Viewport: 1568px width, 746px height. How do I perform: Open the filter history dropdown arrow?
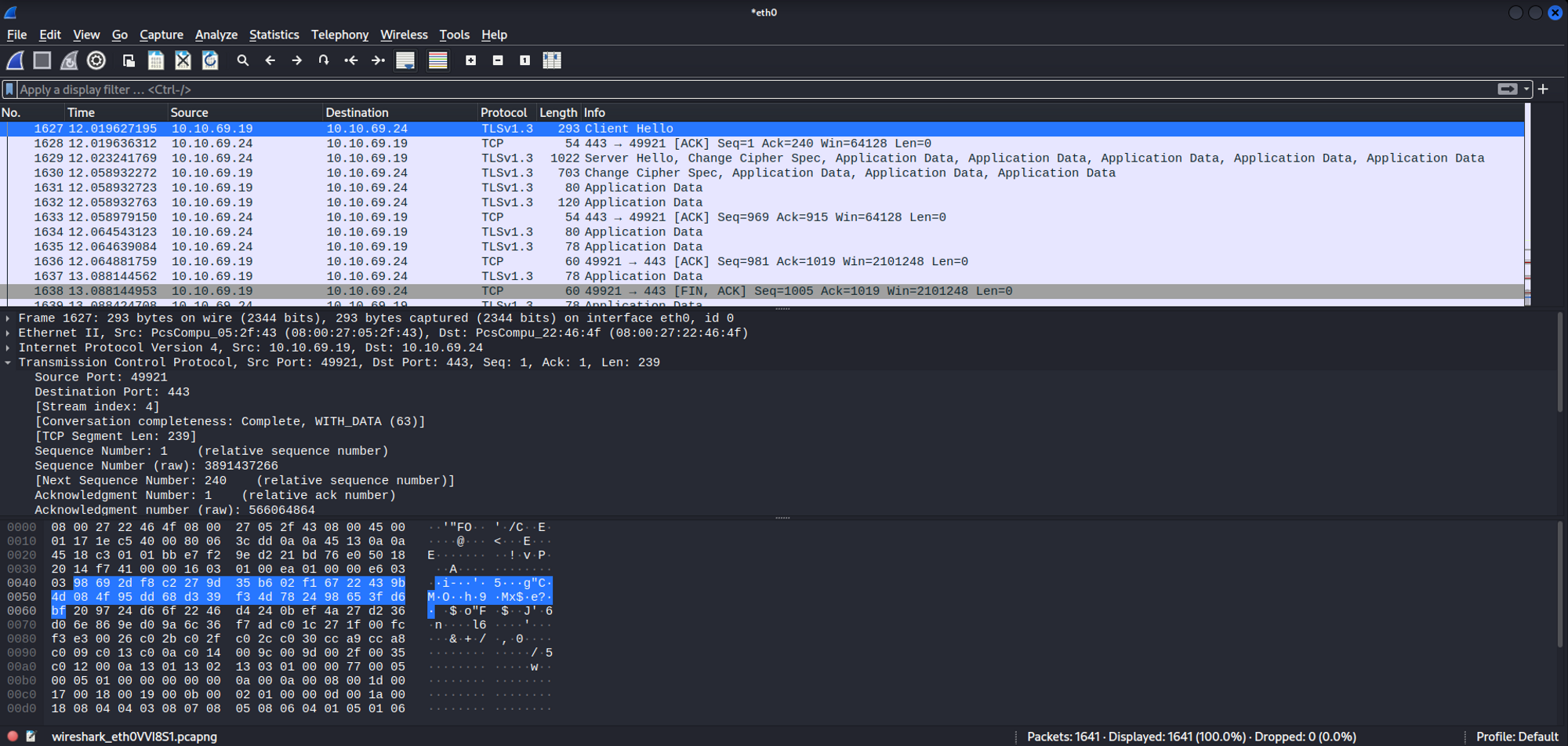click(1526, 89)
